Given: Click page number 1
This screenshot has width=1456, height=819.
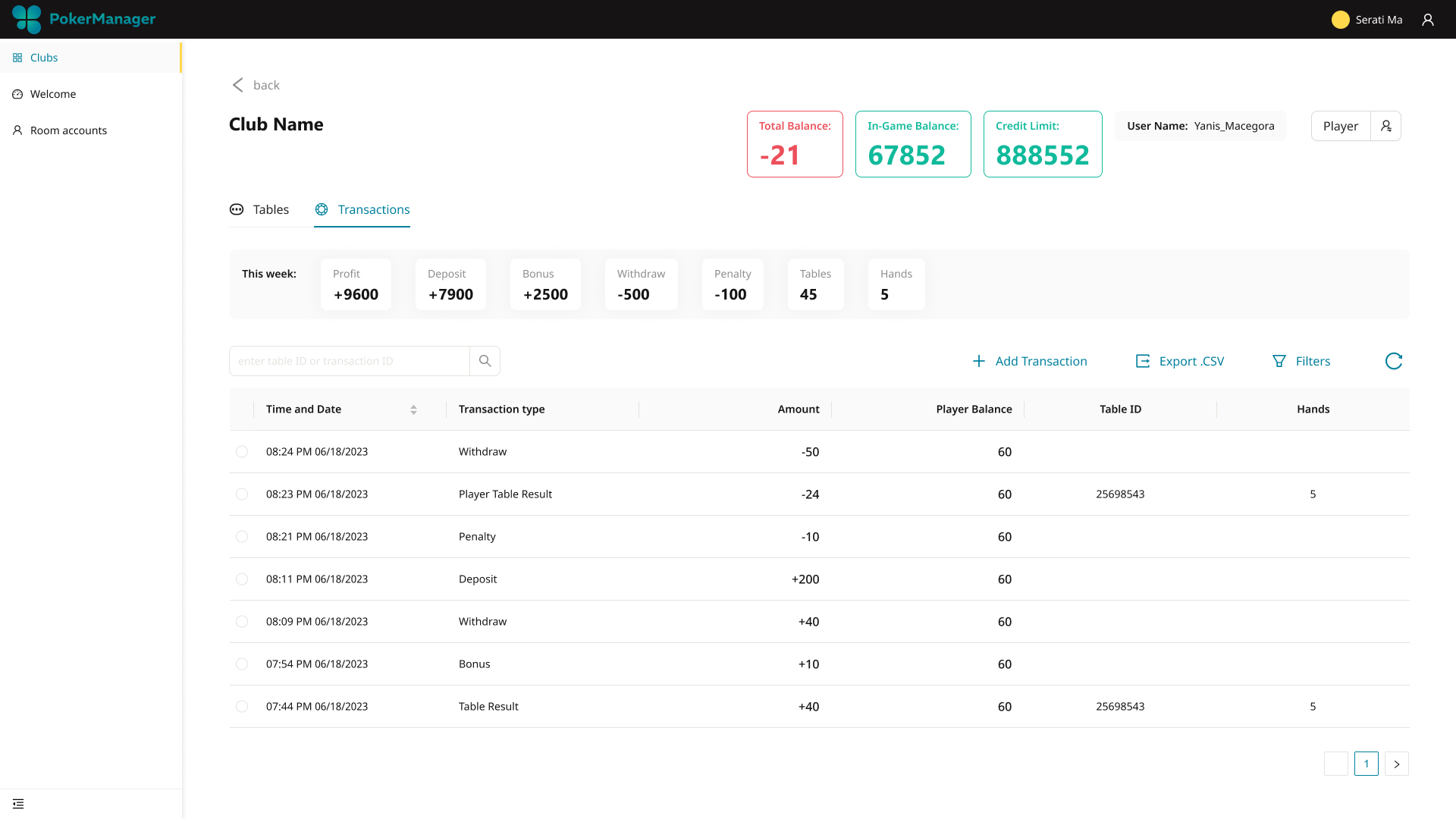Looking at the screenshot, I should (x=1366, y=764).
